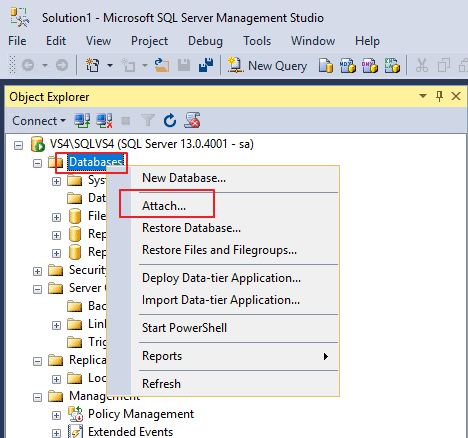
Task: Close the Object Explorer panel
Action: (456, 96)
